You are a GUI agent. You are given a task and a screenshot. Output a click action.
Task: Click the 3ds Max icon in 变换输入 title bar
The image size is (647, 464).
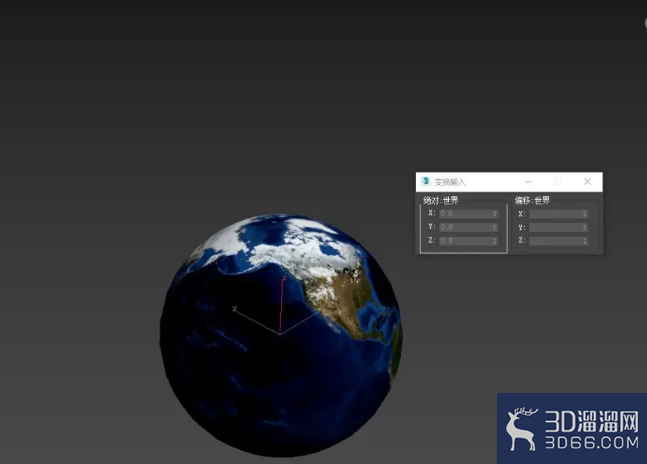tap(426, 181)
